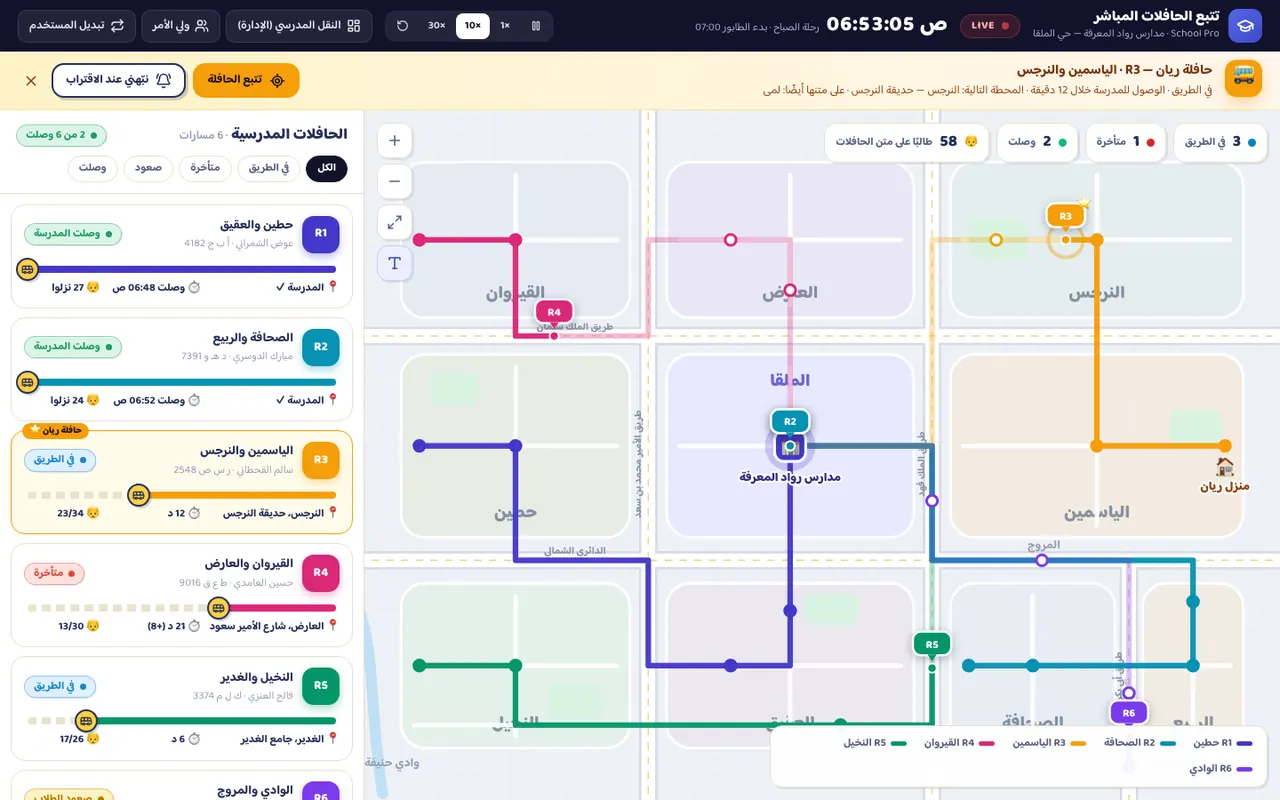Open fullscreen map view icon

click(395, 223)
